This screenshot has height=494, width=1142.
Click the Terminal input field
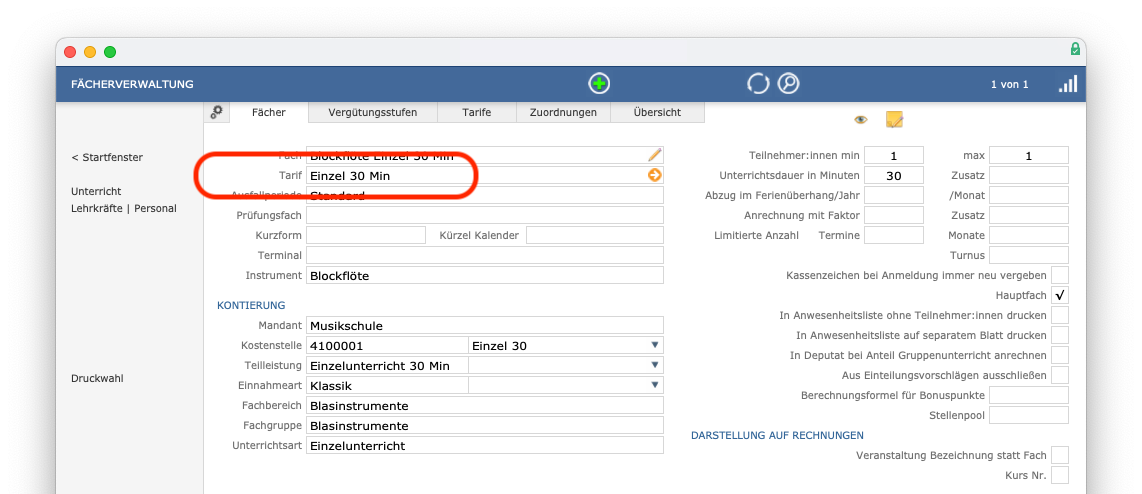click(x=485, y=255)
